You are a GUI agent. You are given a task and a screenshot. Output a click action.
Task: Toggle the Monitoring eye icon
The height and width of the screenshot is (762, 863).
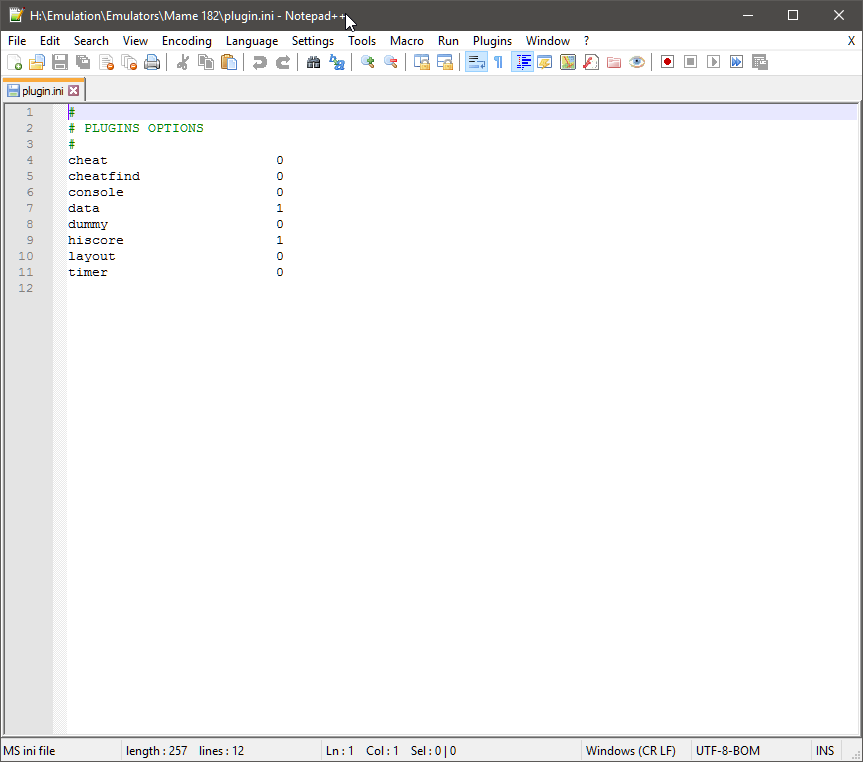(637, 62)
